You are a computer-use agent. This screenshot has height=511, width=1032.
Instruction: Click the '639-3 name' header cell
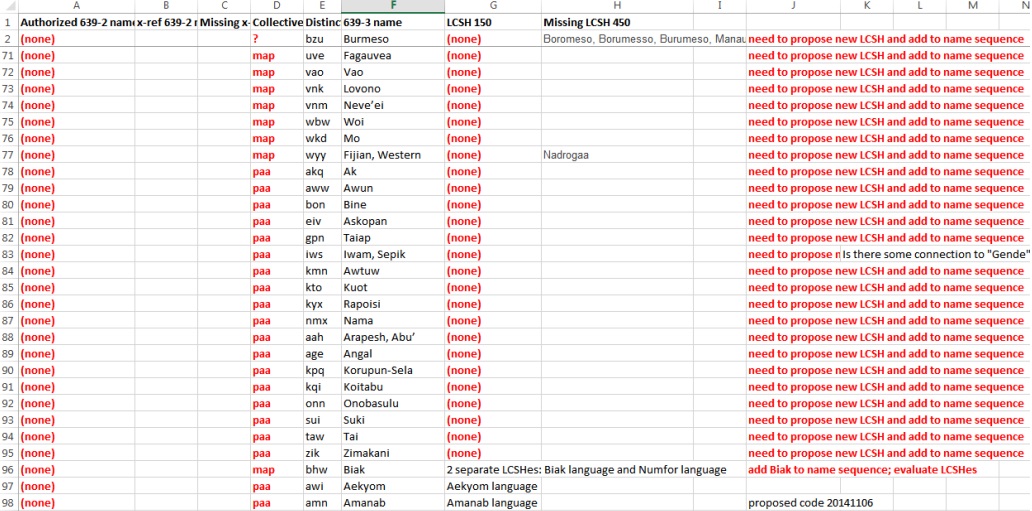(393, 22)
